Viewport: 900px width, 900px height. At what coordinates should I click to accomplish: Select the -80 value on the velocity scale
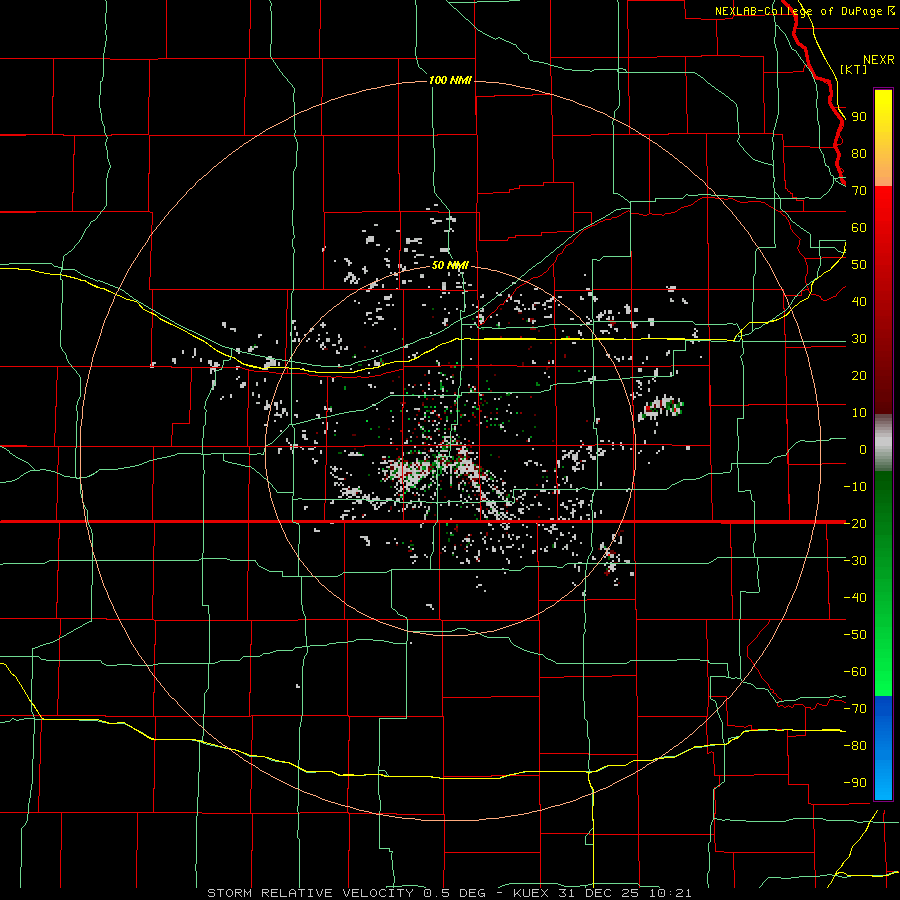[x=855, y=746]
